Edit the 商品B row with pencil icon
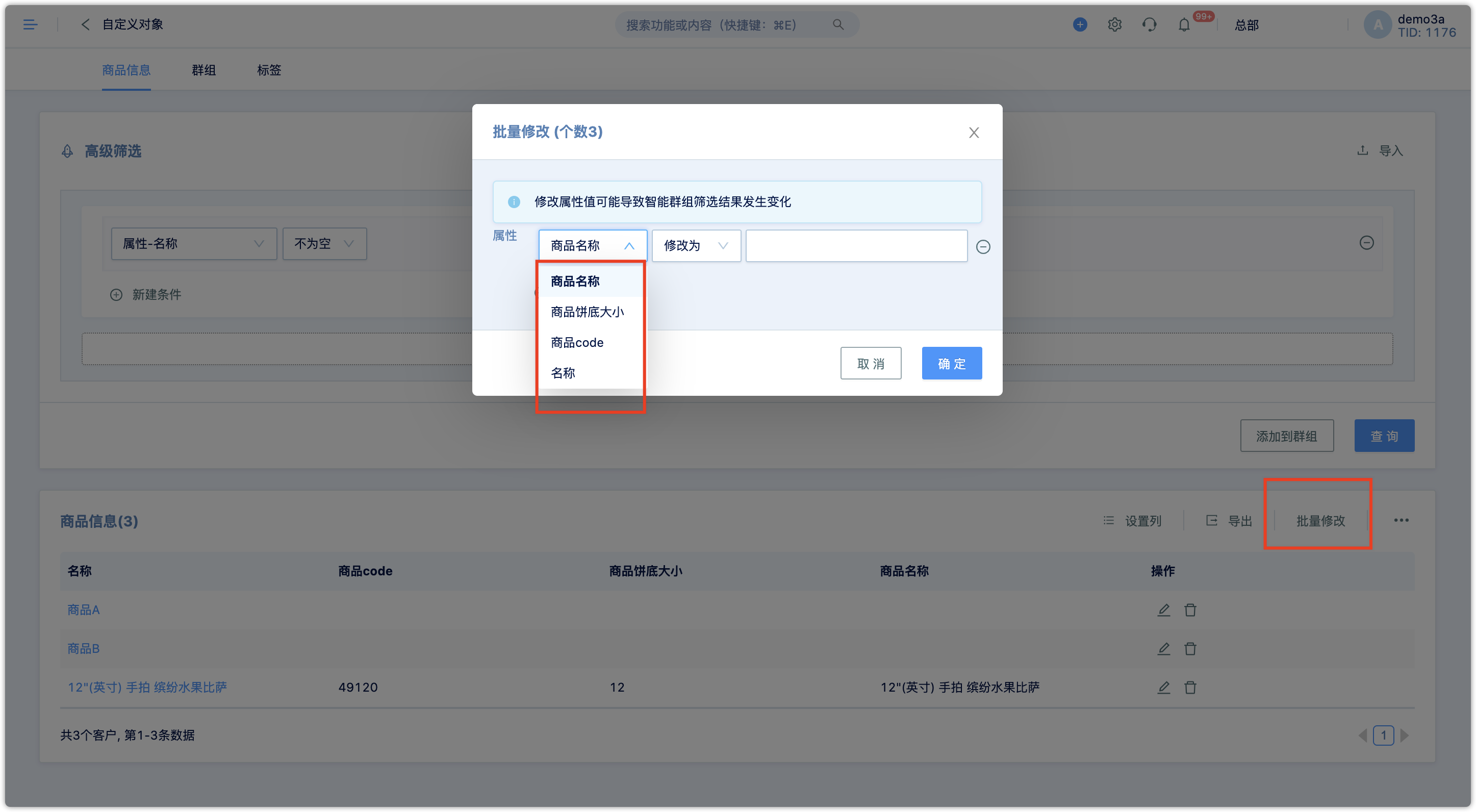This screenshot has width=1476, height=812. pos(1164,649)
